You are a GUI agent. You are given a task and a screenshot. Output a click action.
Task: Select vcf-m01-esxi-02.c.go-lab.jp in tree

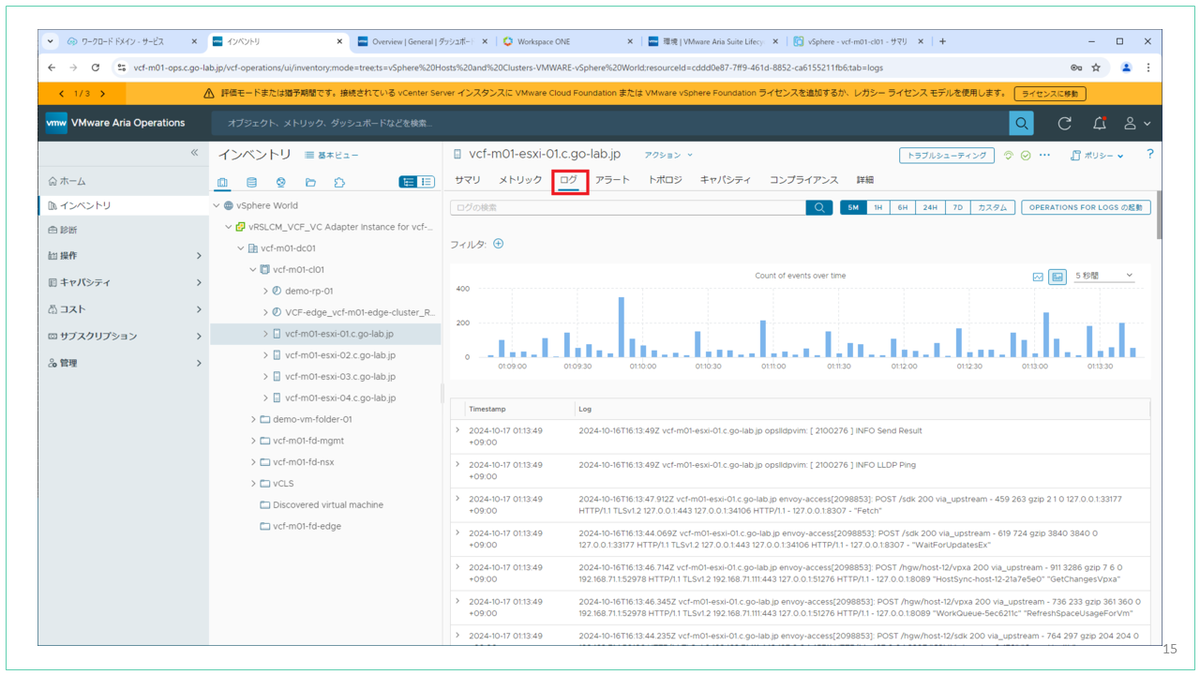[340, 355]
